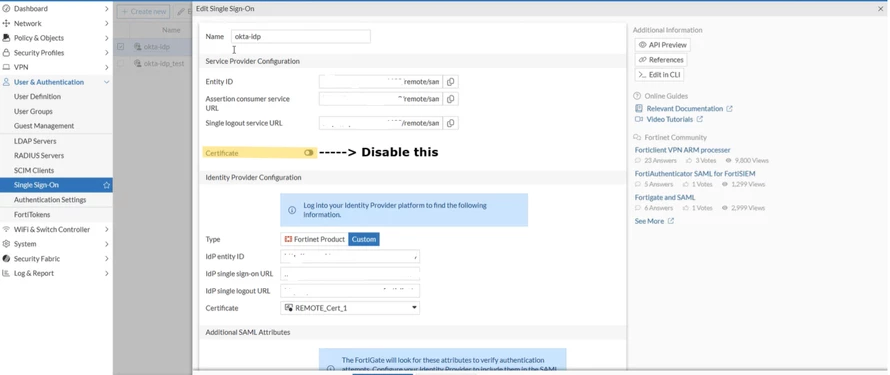The height and width of the screenshot is (375, 890).
Task: Open Fortigate and SAML community post
Action: point(665,197)
